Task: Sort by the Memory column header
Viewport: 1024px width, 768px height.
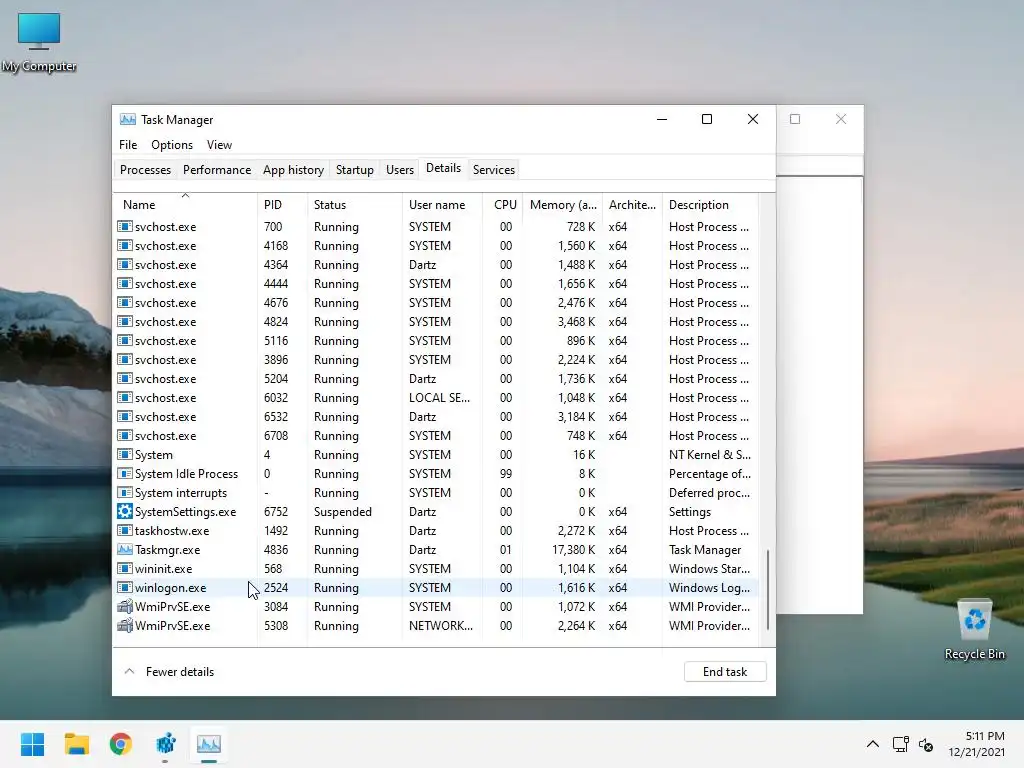Action: [562, 204]
